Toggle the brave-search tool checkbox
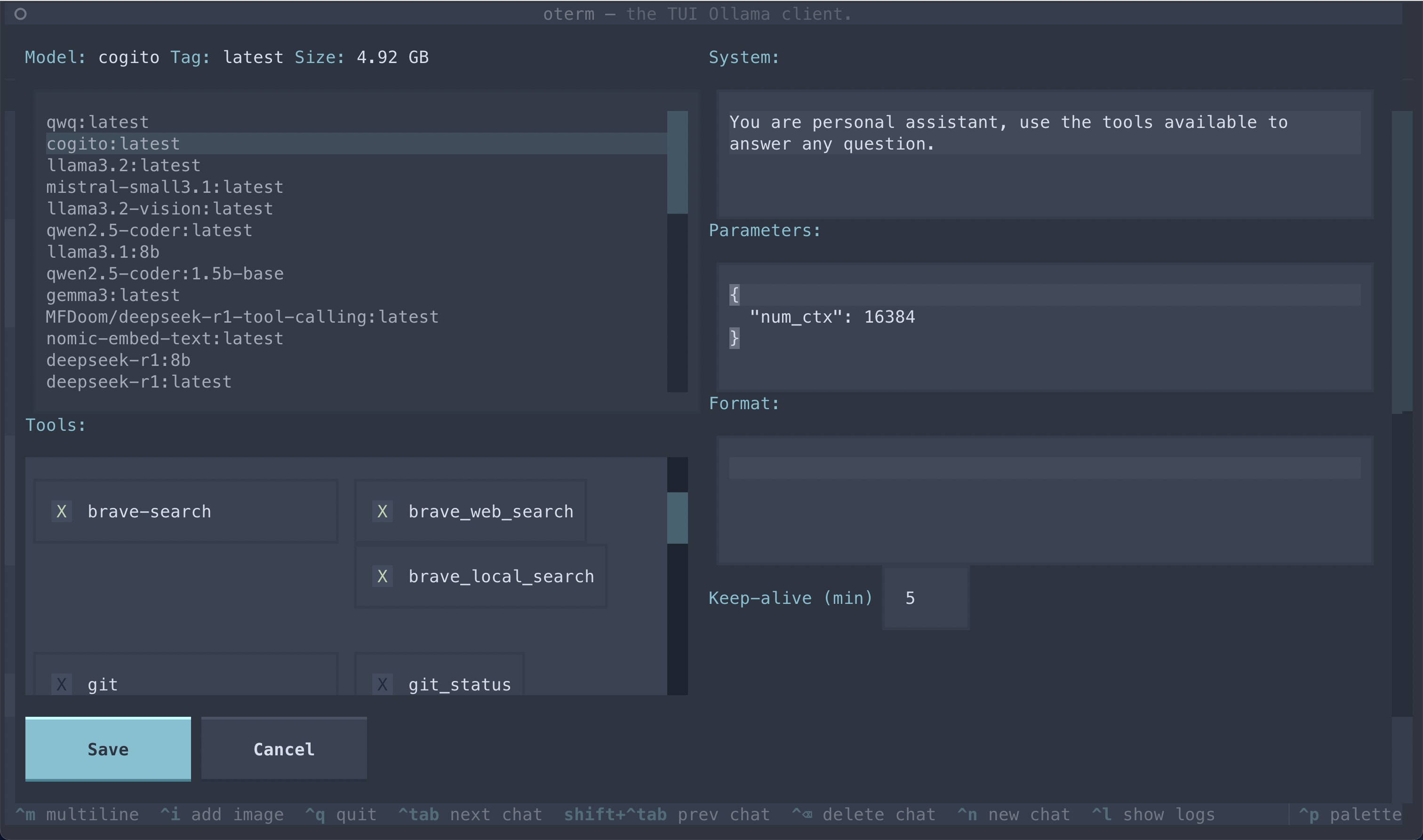Image resolution: width=1423 pixels, height=840 pixels. coord(61,511)
